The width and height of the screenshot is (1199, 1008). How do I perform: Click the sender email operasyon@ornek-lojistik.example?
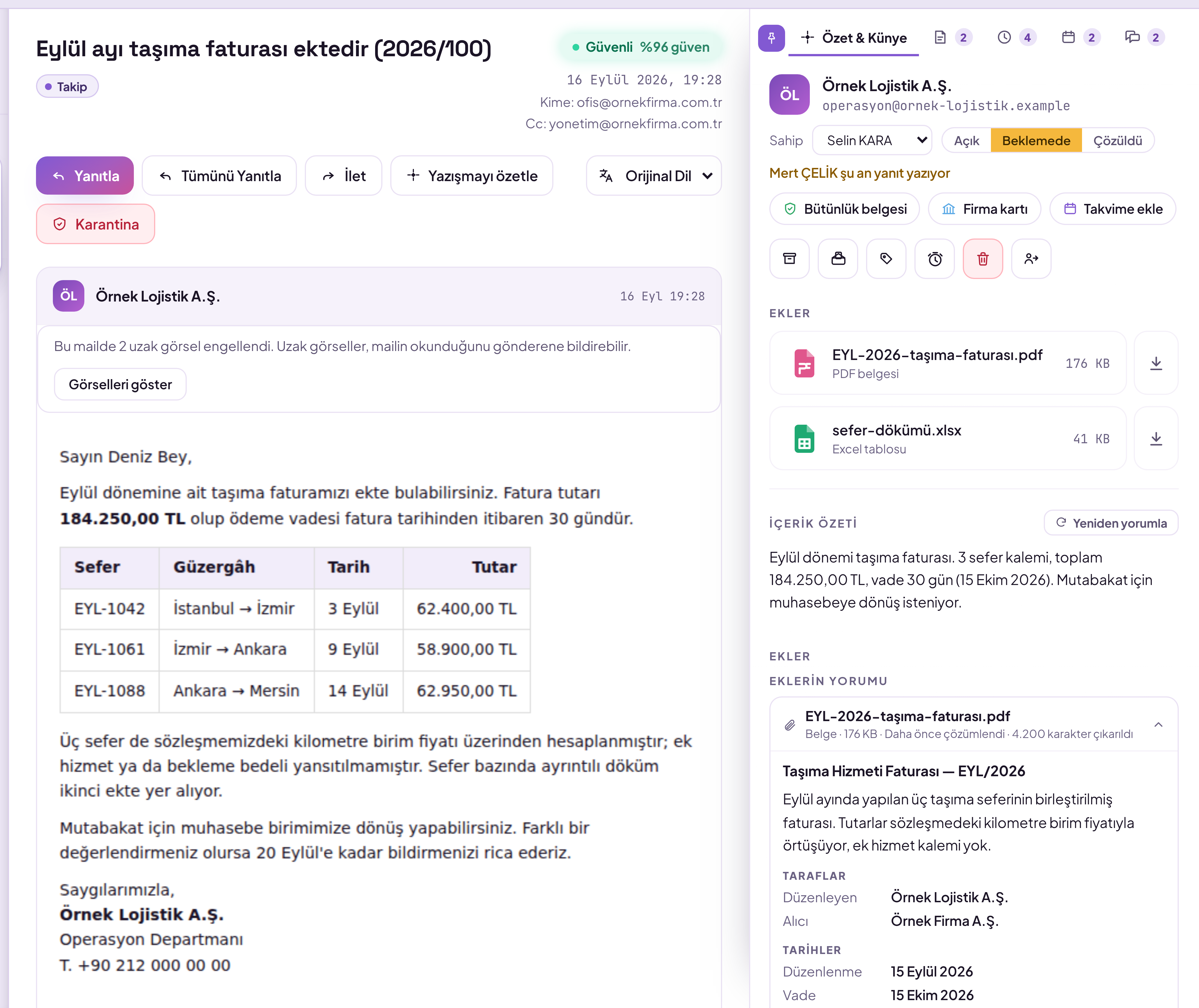(946, 106)
